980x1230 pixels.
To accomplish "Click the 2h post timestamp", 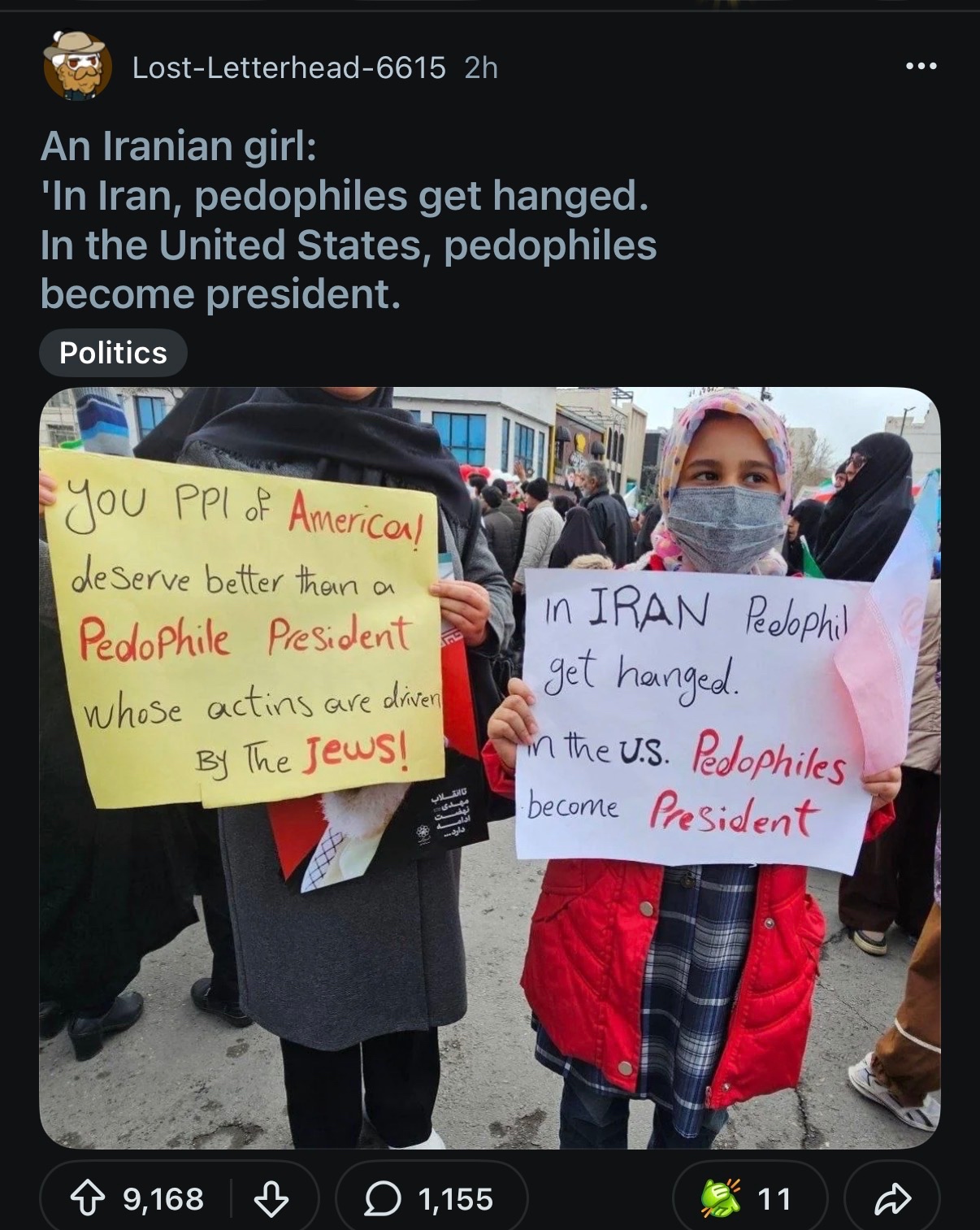I will pos(481,67).
